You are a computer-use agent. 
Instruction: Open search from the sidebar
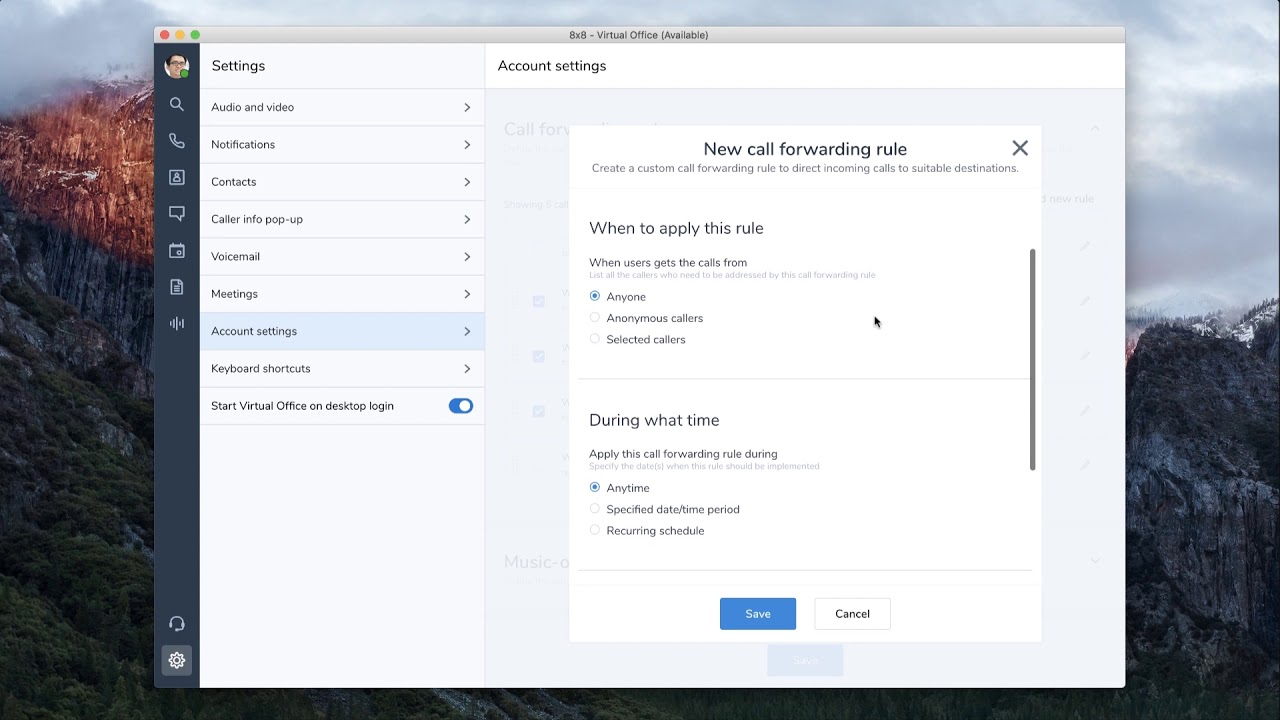tap(177, 104)
